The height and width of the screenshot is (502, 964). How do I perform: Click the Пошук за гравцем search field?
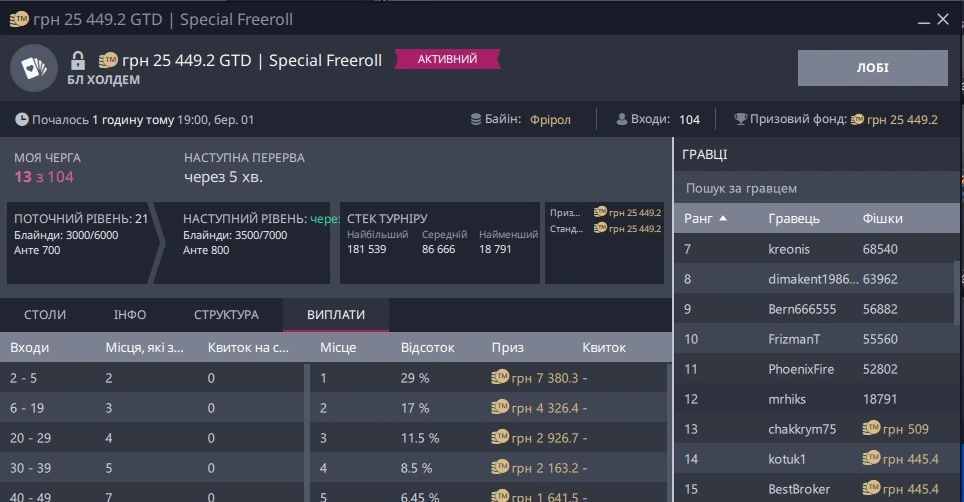tap(815, 188)
